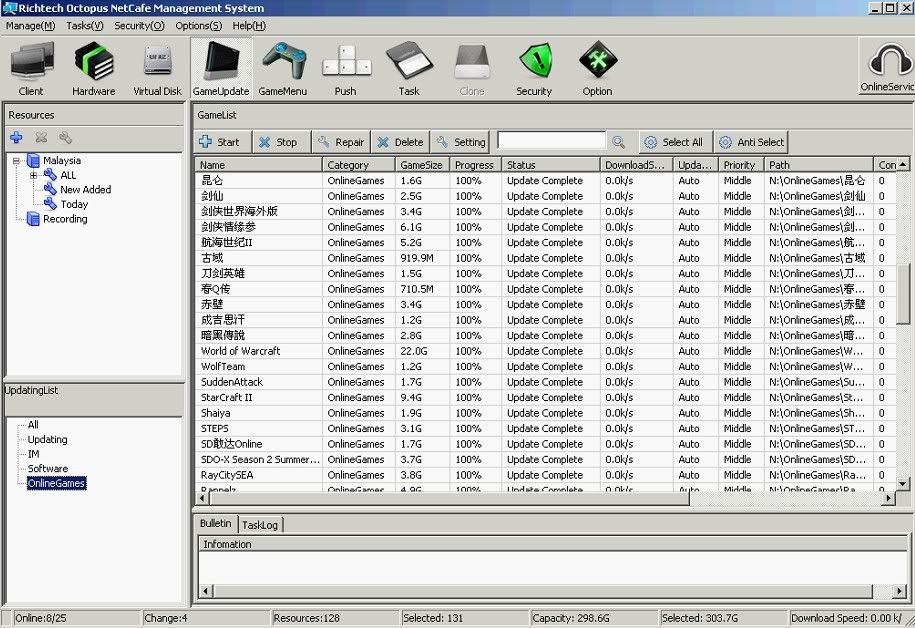Viewport: 915px width, 628px height.
Task: Open the Tasks menu
Action: 84,25
